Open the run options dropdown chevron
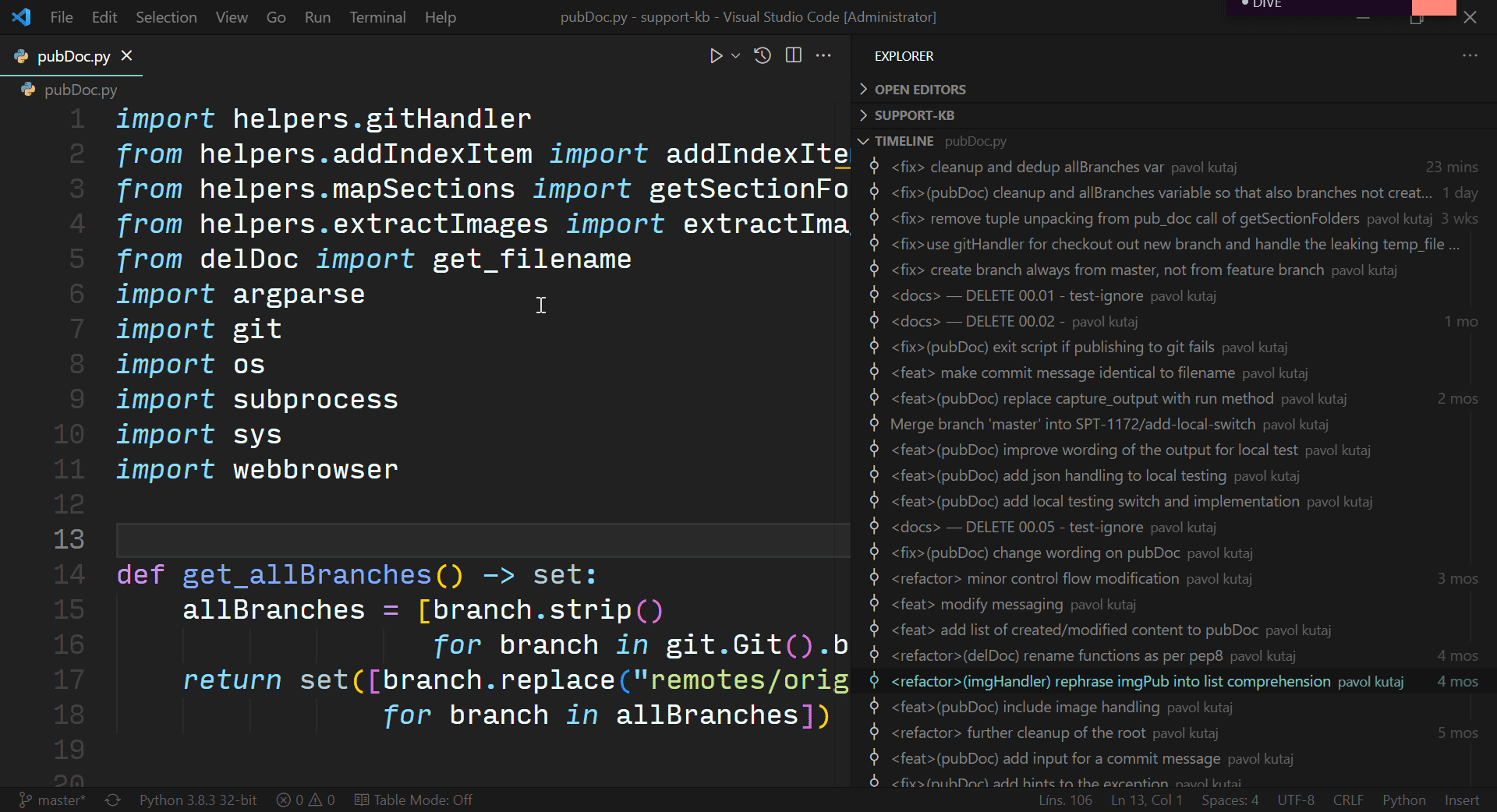The image size is (1497, 812). click(x=735, y=55)
